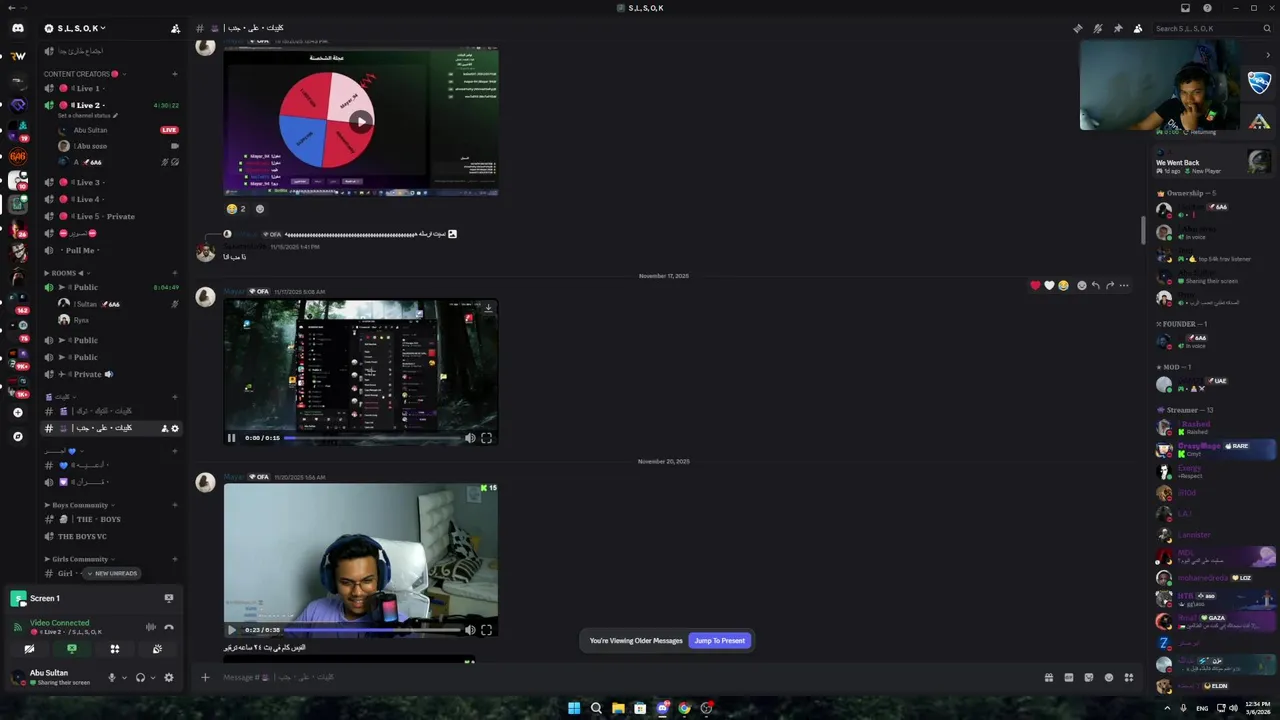Fullscreen the webcam video

(486, 630)
